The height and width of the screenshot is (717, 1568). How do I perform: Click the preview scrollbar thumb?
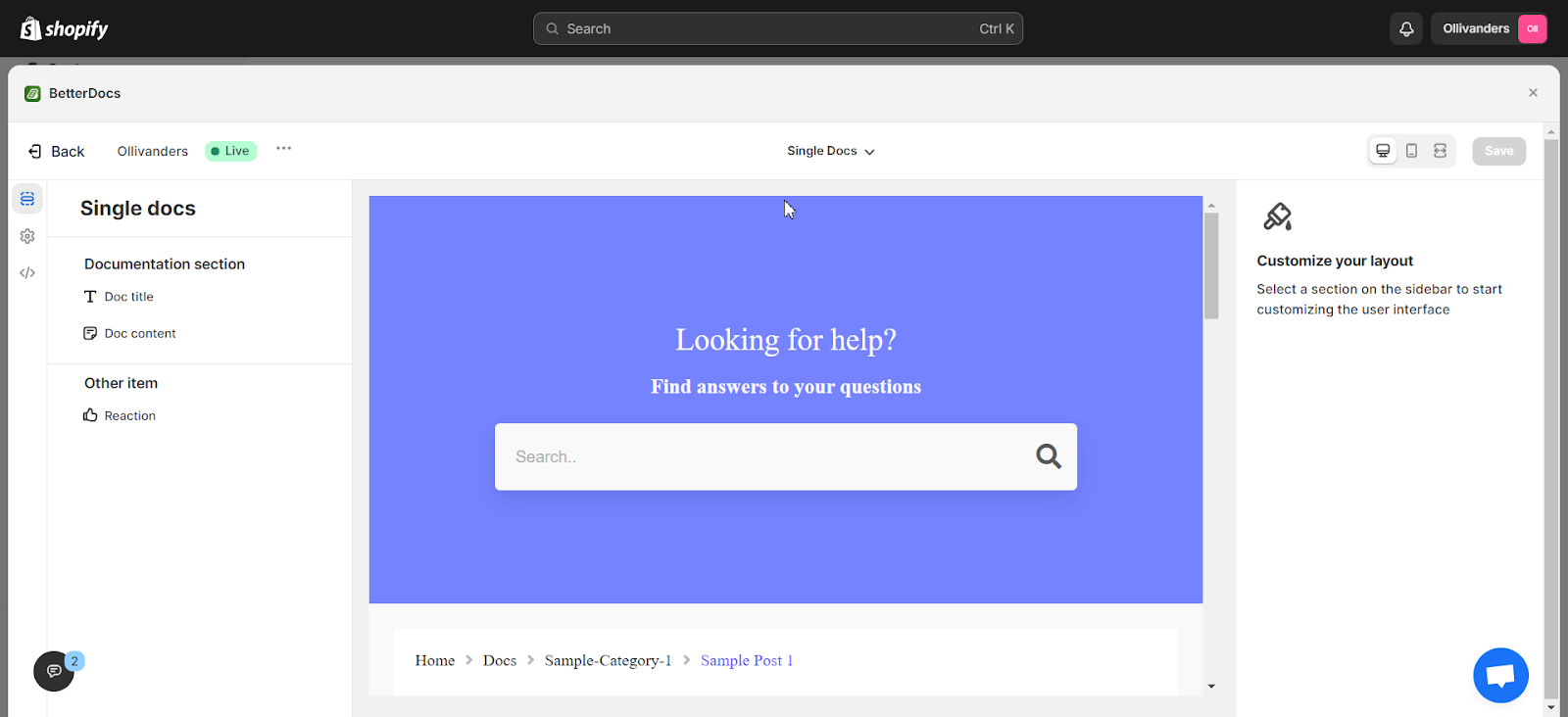pyautogui.click(x=1211, y=265)
